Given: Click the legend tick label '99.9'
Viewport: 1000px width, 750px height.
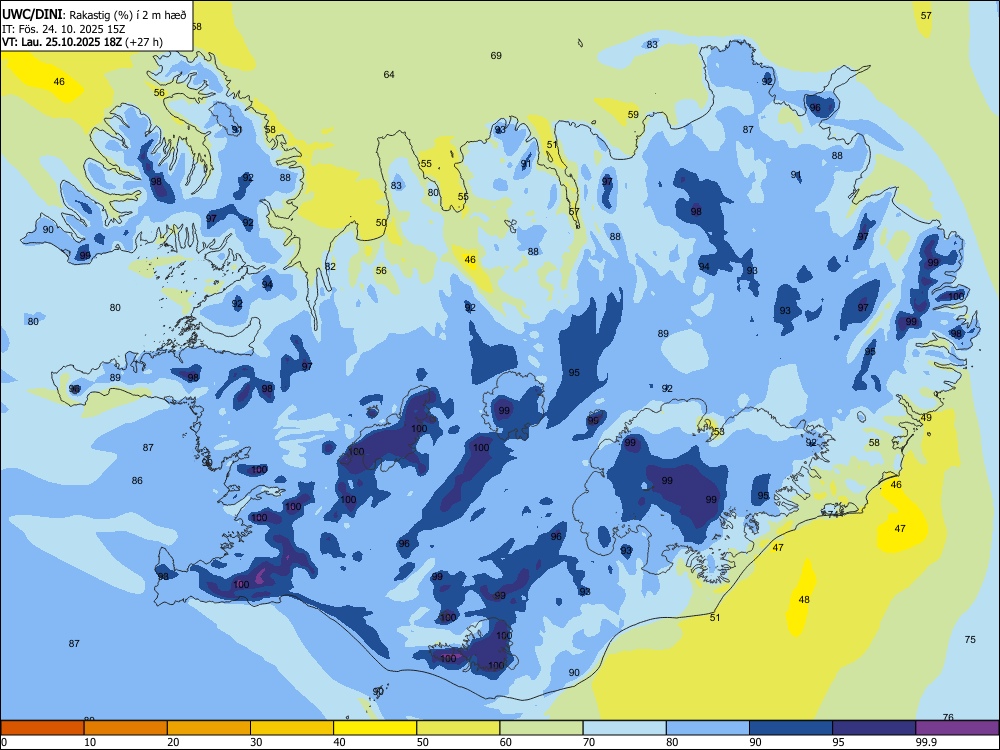Looking at the screenshot, I should tap(925, 742).
